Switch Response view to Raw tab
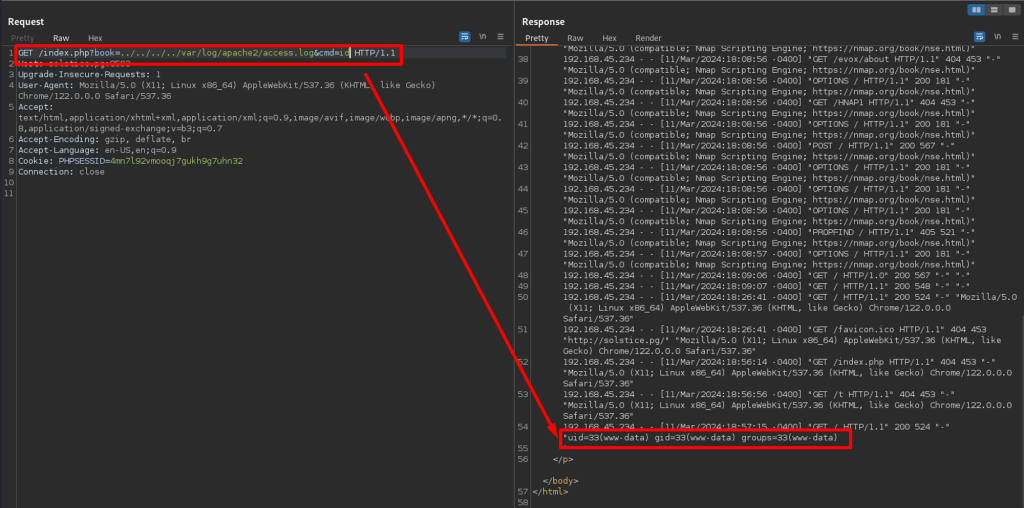 pos(575,38)
